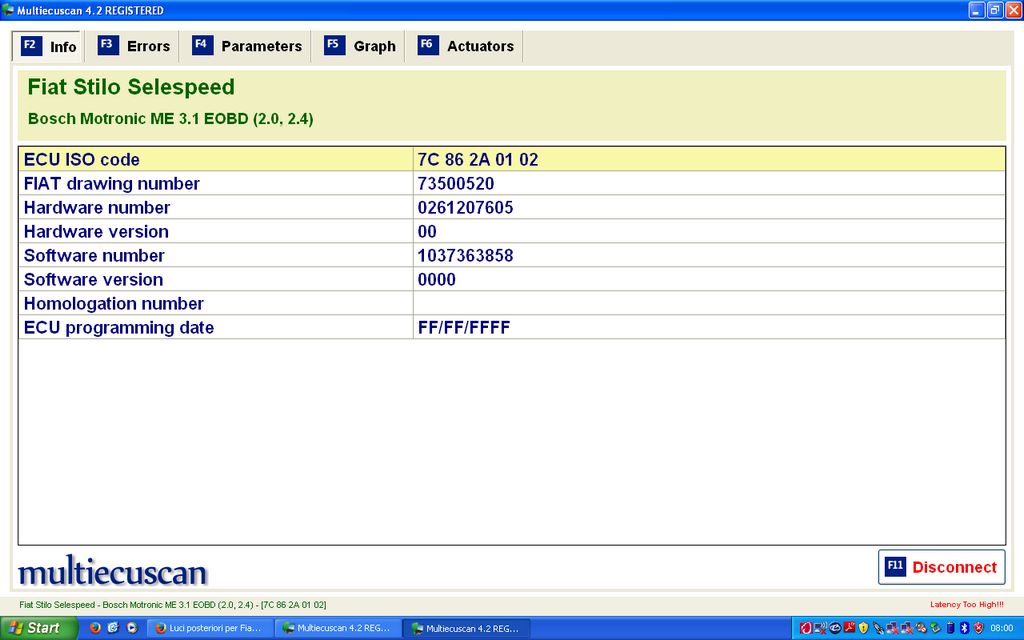This screenshot has height=640, width=1024.
Task: Open the Windows Start menu
Action: (x=38, y=628)
